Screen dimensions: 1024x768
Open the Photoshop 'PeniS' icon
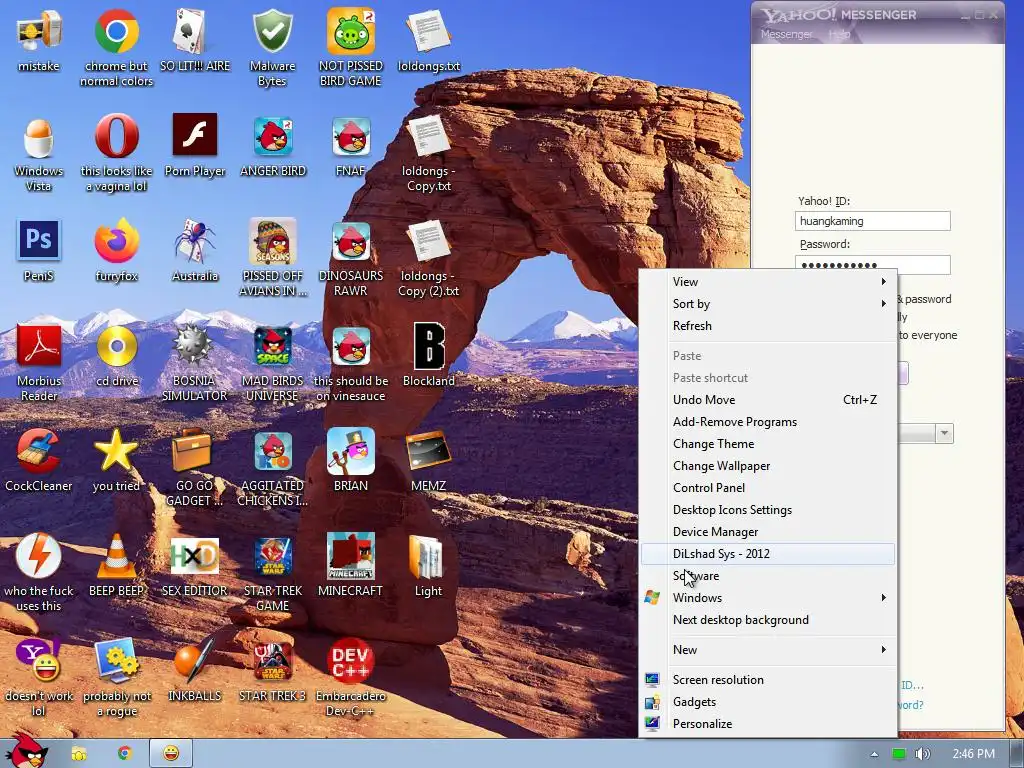[x=39, y=241]
